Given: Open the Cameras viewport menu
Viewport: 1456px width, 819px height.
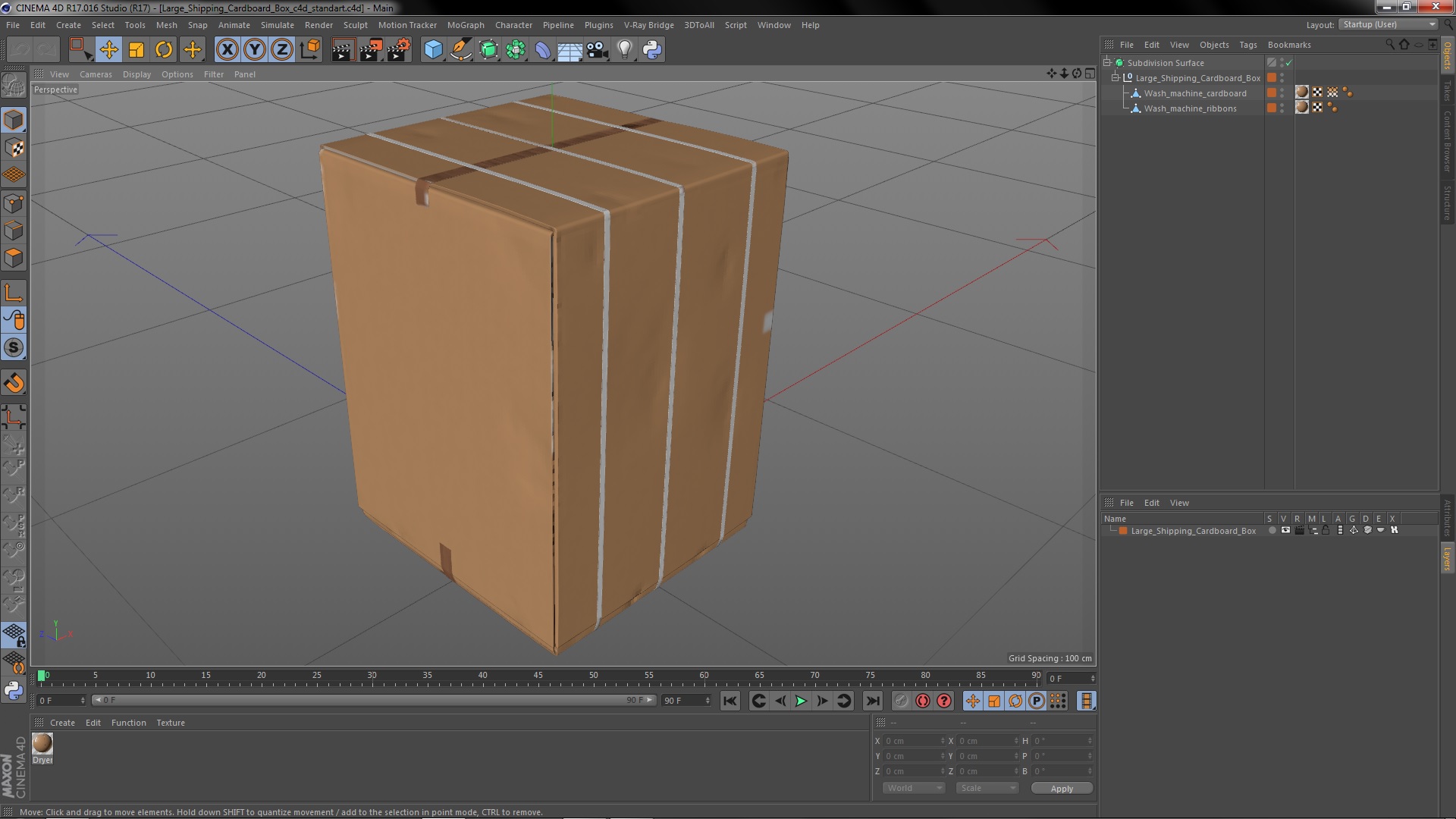Looking at the screenshot, I should pos(96,74).
